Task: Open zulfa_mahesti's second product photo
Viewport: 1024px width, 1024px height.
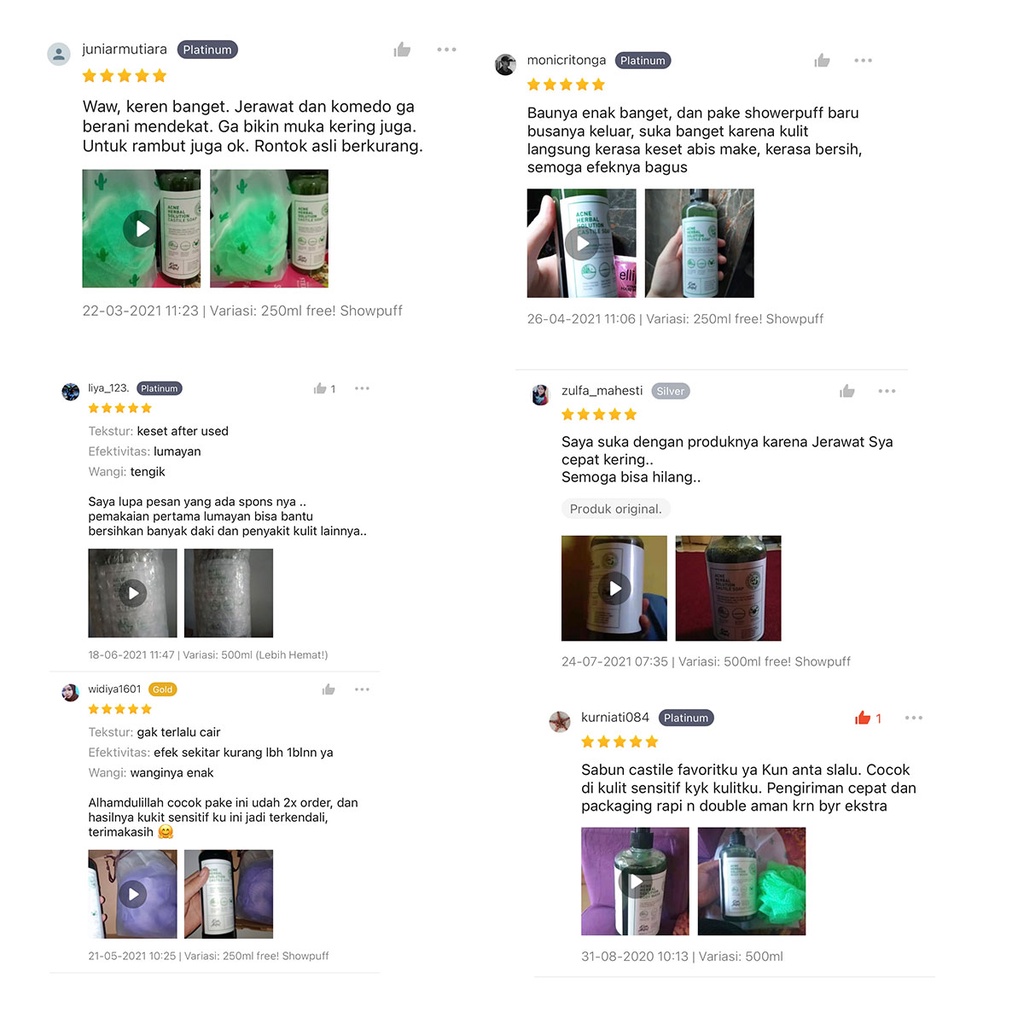Action: tap(728, 588)
